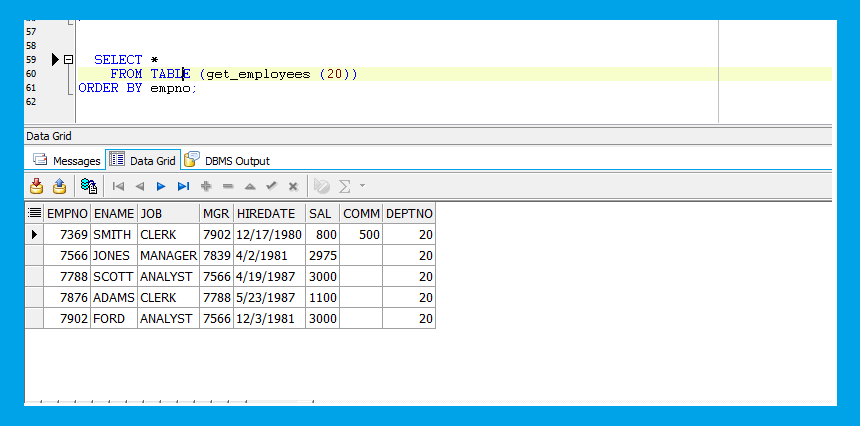Click the export dataset icon with red arrow
860x426 pixels.
click(37, 186)
